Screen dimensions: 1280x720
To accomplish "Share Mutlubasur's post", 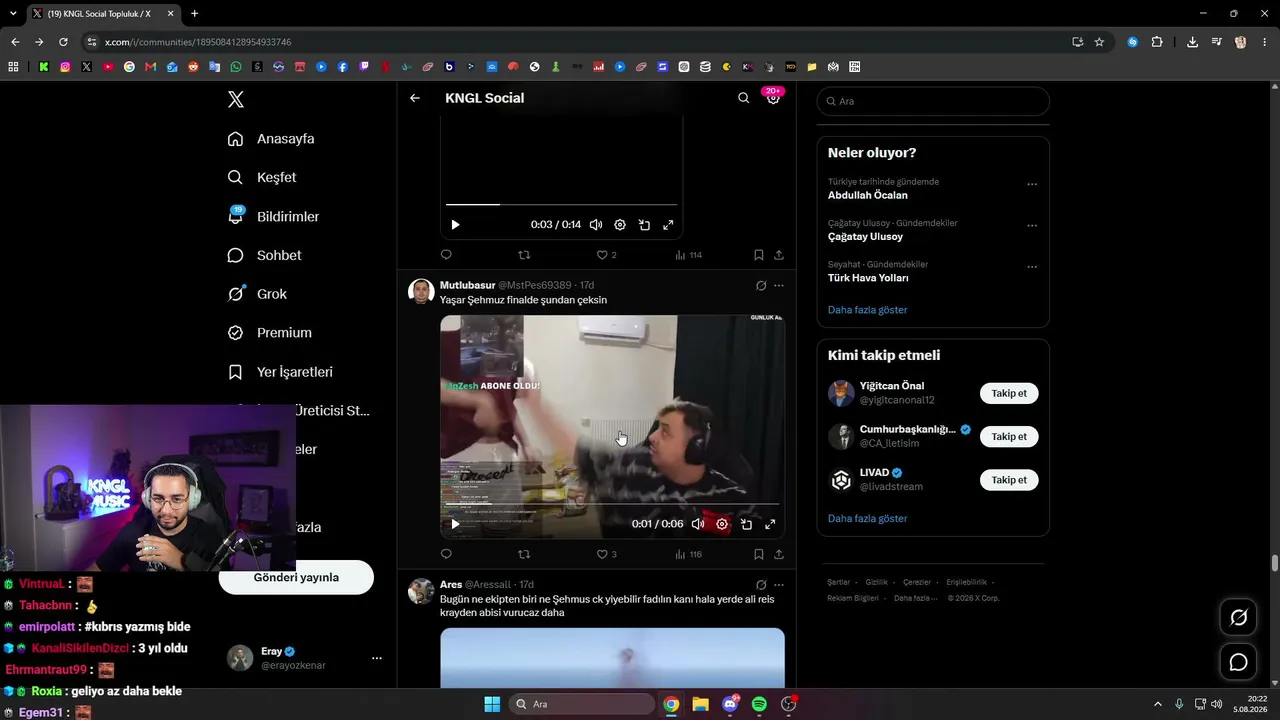I will pyautogui.click(x=779, y=554).
